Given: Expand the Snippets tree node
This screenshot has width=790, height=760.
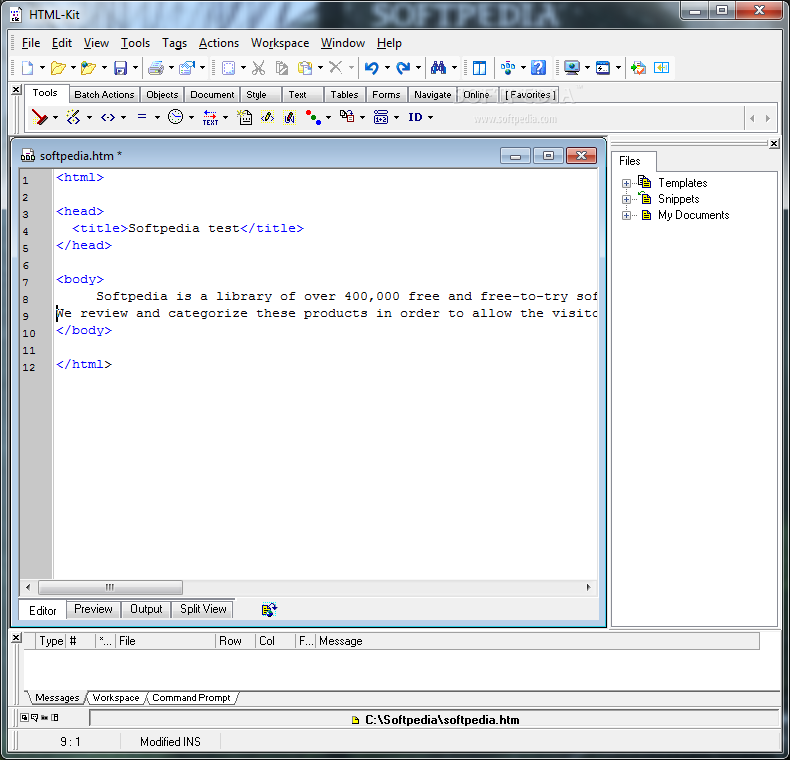Looking at the screenshot, I should 626,200.
